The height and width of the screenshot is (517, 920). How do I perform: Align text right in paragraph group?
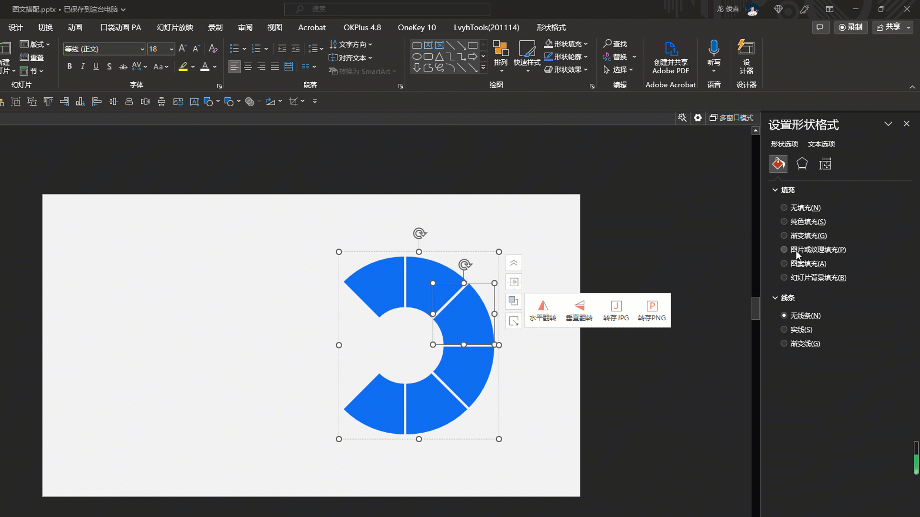261,67
